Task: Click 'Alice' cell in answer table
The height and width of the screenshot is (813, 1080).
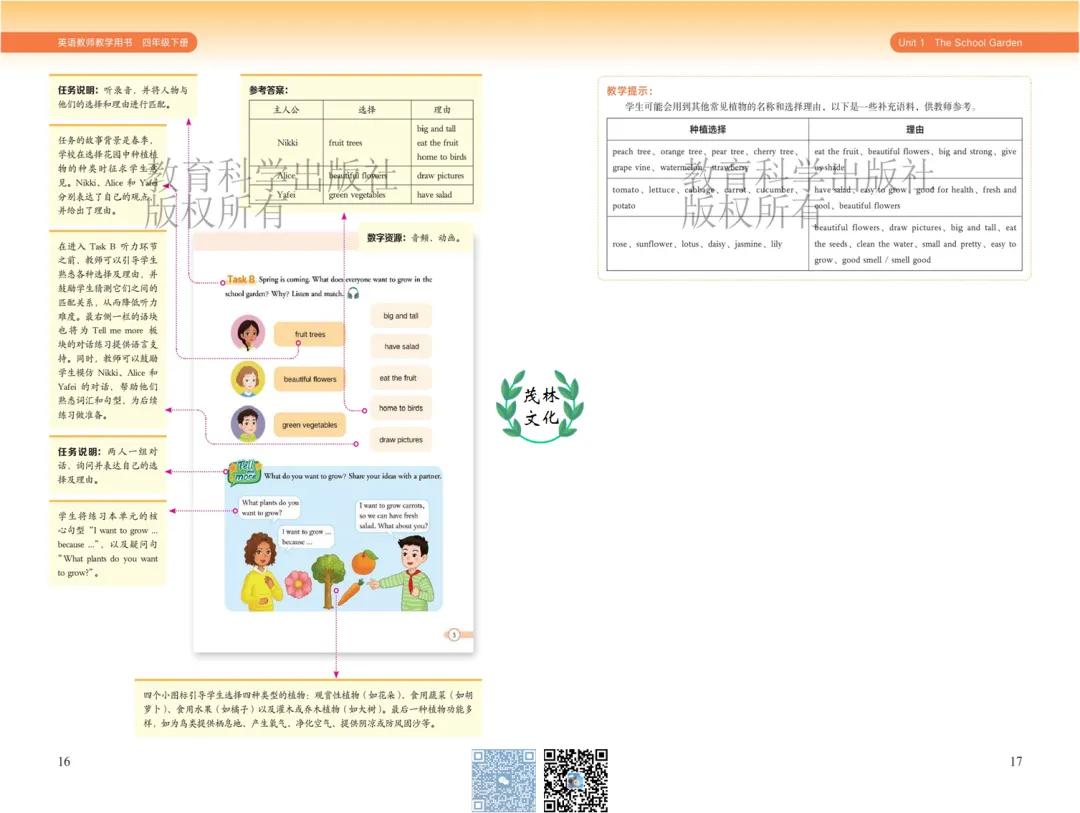Action: [287, 176]
